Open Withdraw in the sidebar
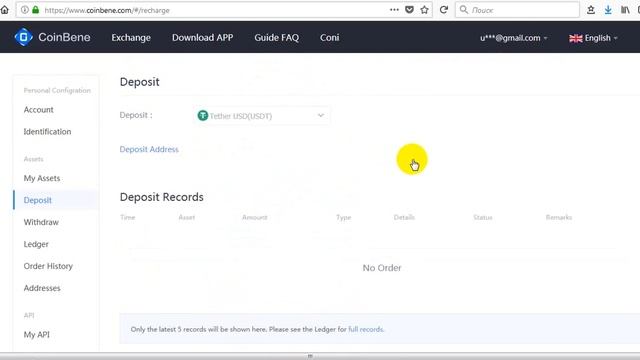Image resolution: width=640 pixels, height=360 pixels. pos(41,222)
